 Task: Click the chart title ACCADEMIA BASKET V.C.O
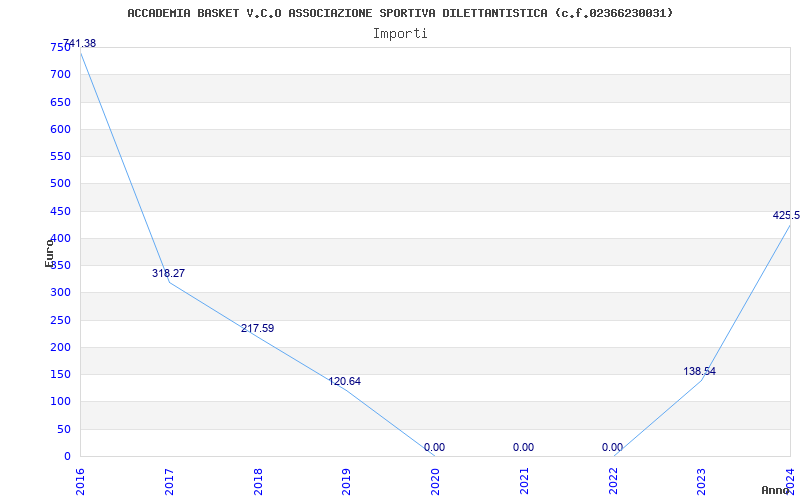click(400, 13)
